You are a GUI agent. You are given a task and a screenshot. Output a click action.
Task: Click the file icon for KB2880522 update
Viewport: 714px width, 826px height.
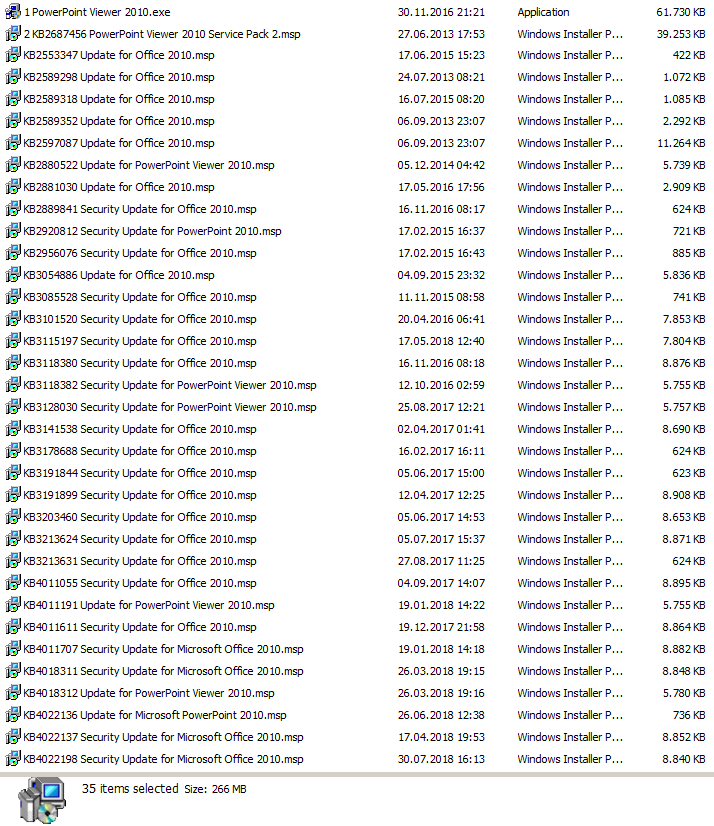tap(13, 166)
